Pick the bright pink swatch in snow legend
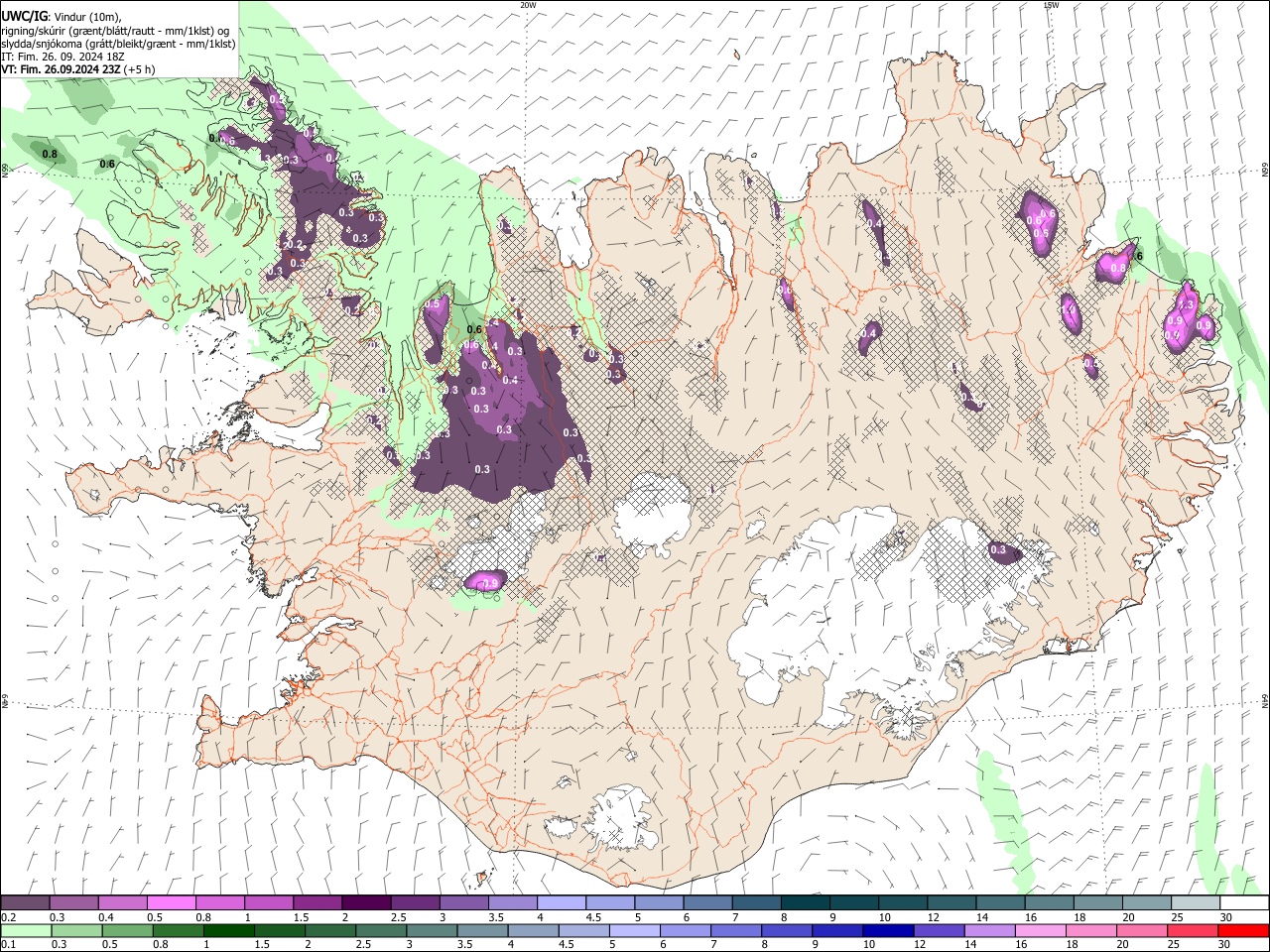The width and height of the screenshot is (1270, 952). point(171,903)
